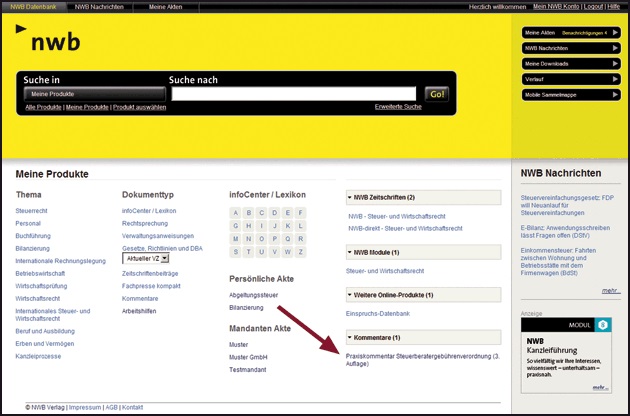Collapse the Kommentare section

point(350,337)
